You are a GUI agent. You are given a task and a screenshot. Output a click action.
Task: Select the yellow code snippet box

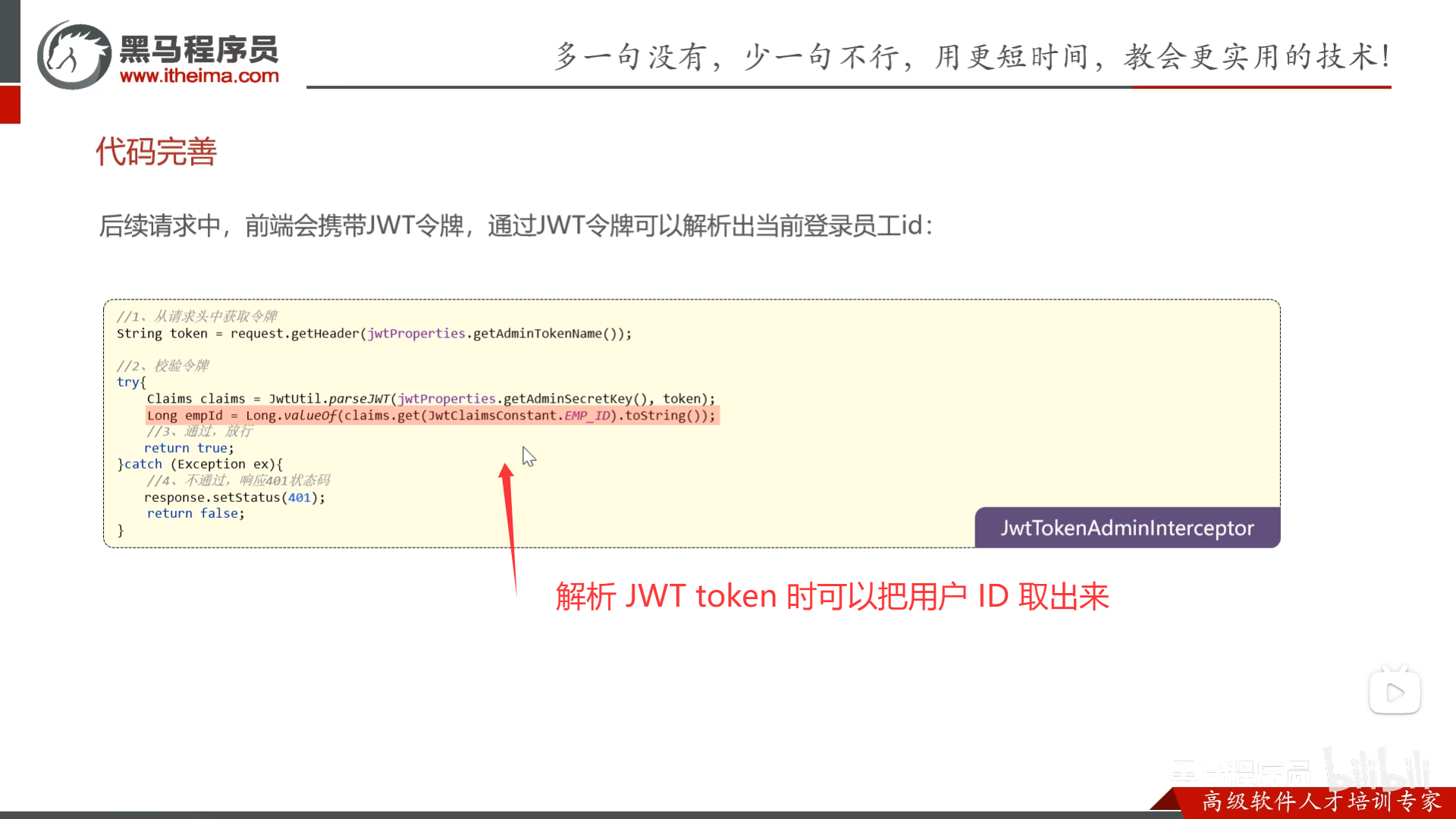click(692, 422)
